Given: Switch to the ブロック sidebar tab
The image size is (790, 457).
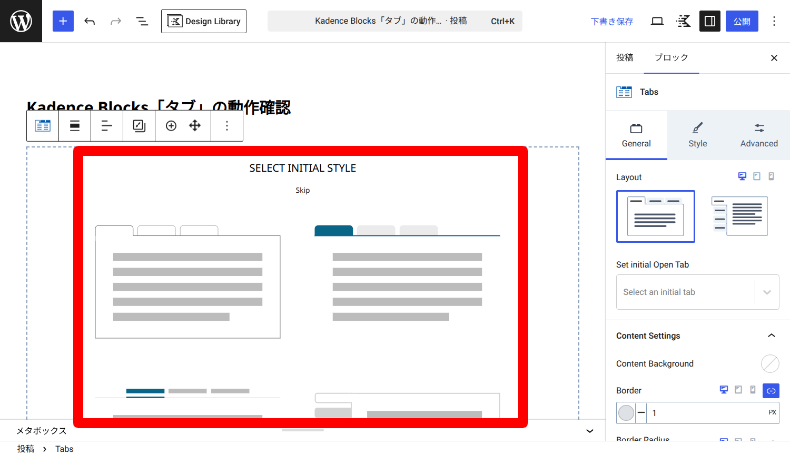Looking at the screenshot, I should 671,57.
